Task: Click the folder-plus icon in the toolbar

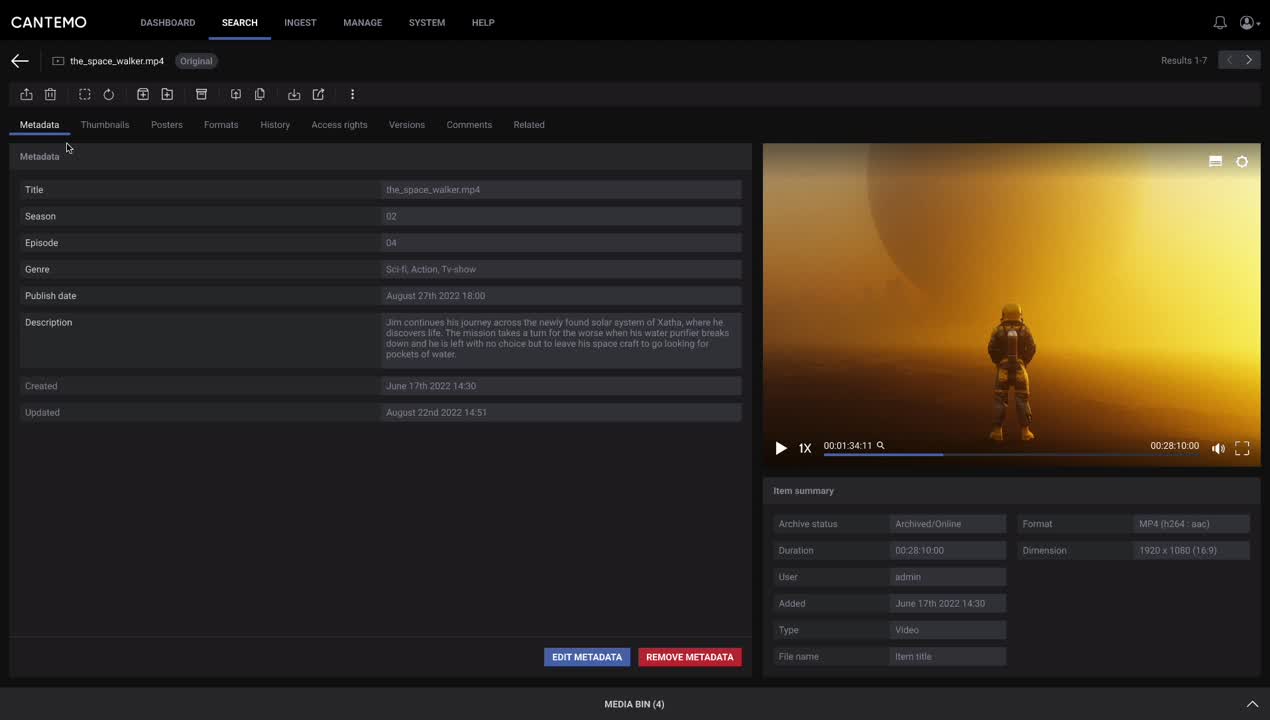Action: 167,94
